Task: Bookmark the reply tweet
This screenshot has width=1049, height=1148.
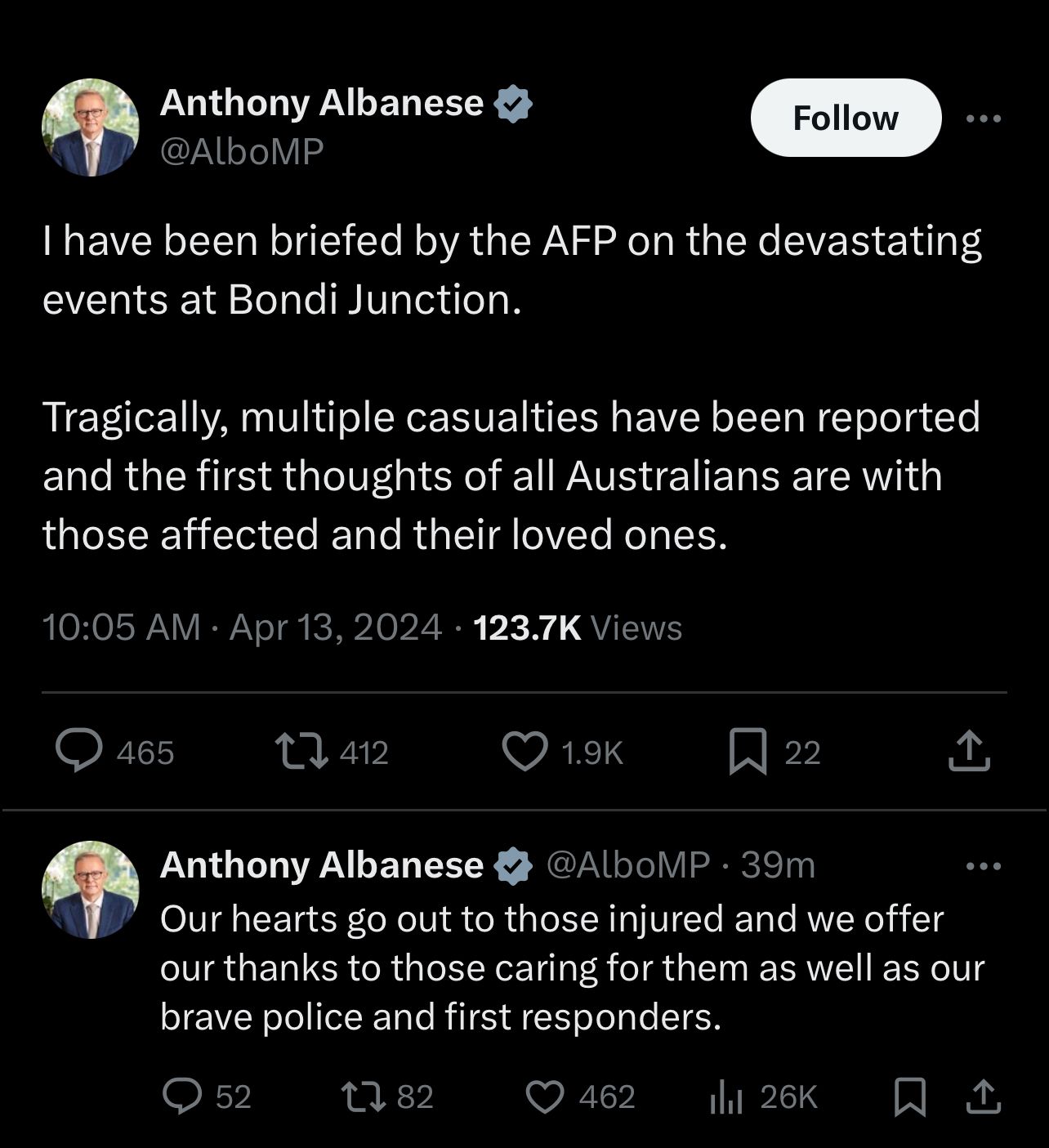Action: point(909,1097)
